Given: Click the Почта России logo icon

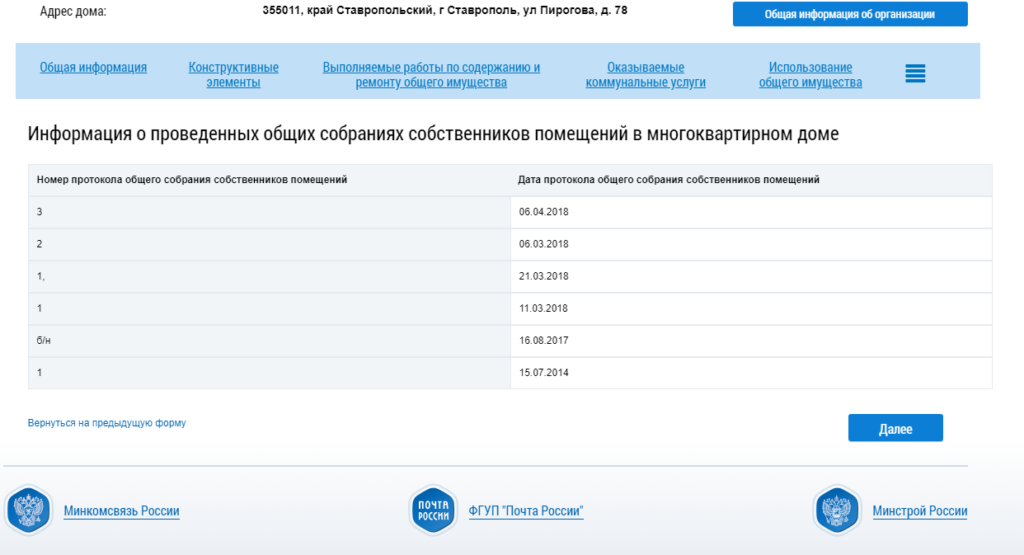Looking at the screenshot, I should pos(433,510).
